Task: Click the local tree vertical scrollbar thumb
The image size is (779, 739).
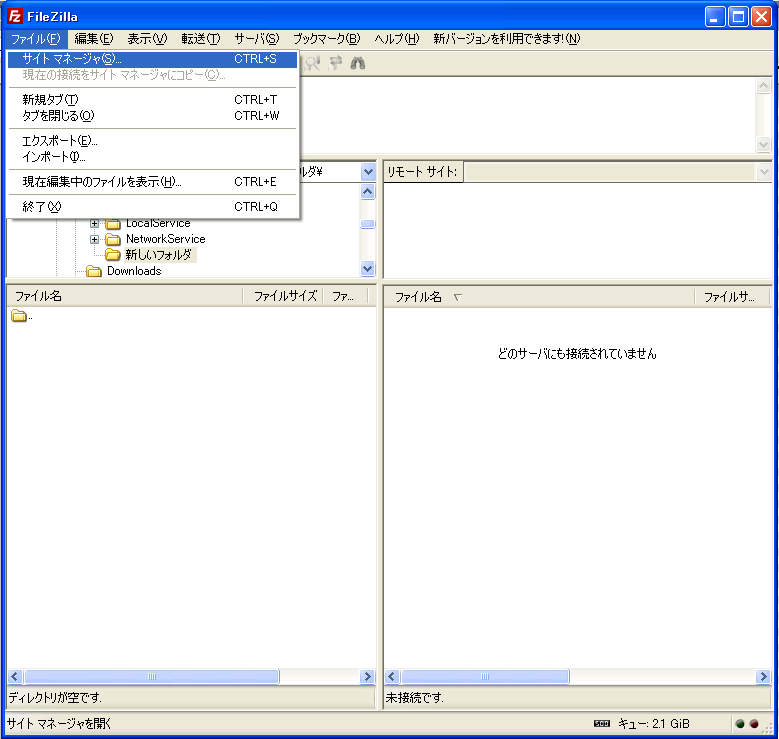Action: (368, 224)
